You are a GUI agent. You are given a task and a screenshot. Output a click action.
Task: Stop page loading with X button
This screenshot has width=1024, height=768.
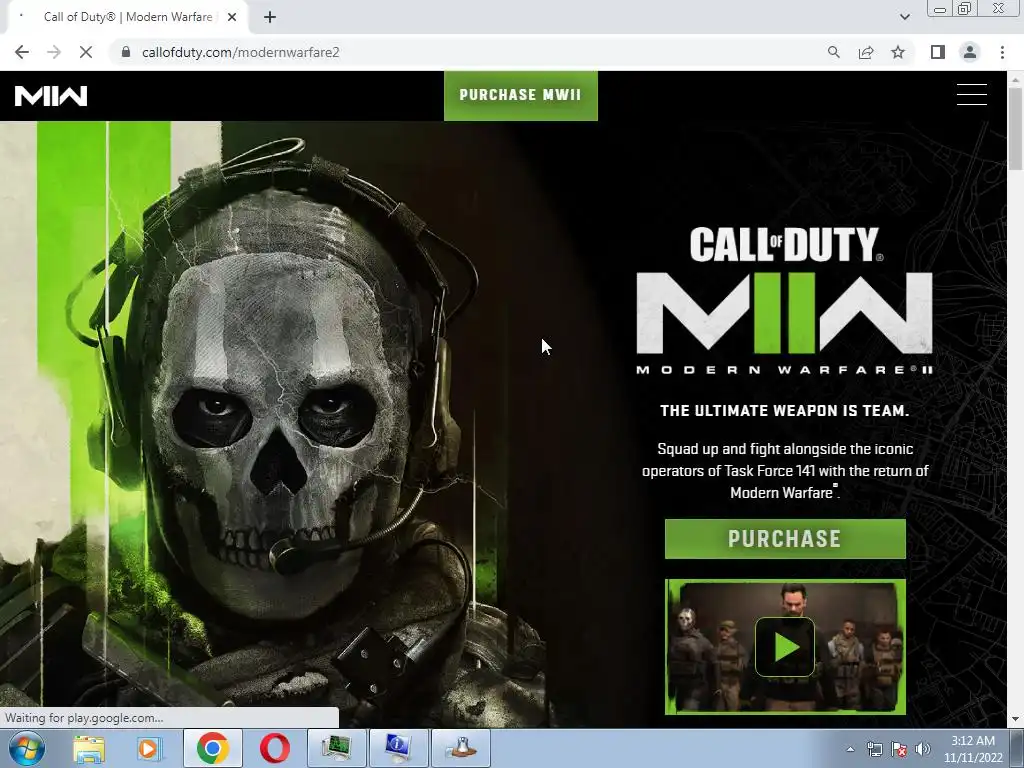pos(86,52)
